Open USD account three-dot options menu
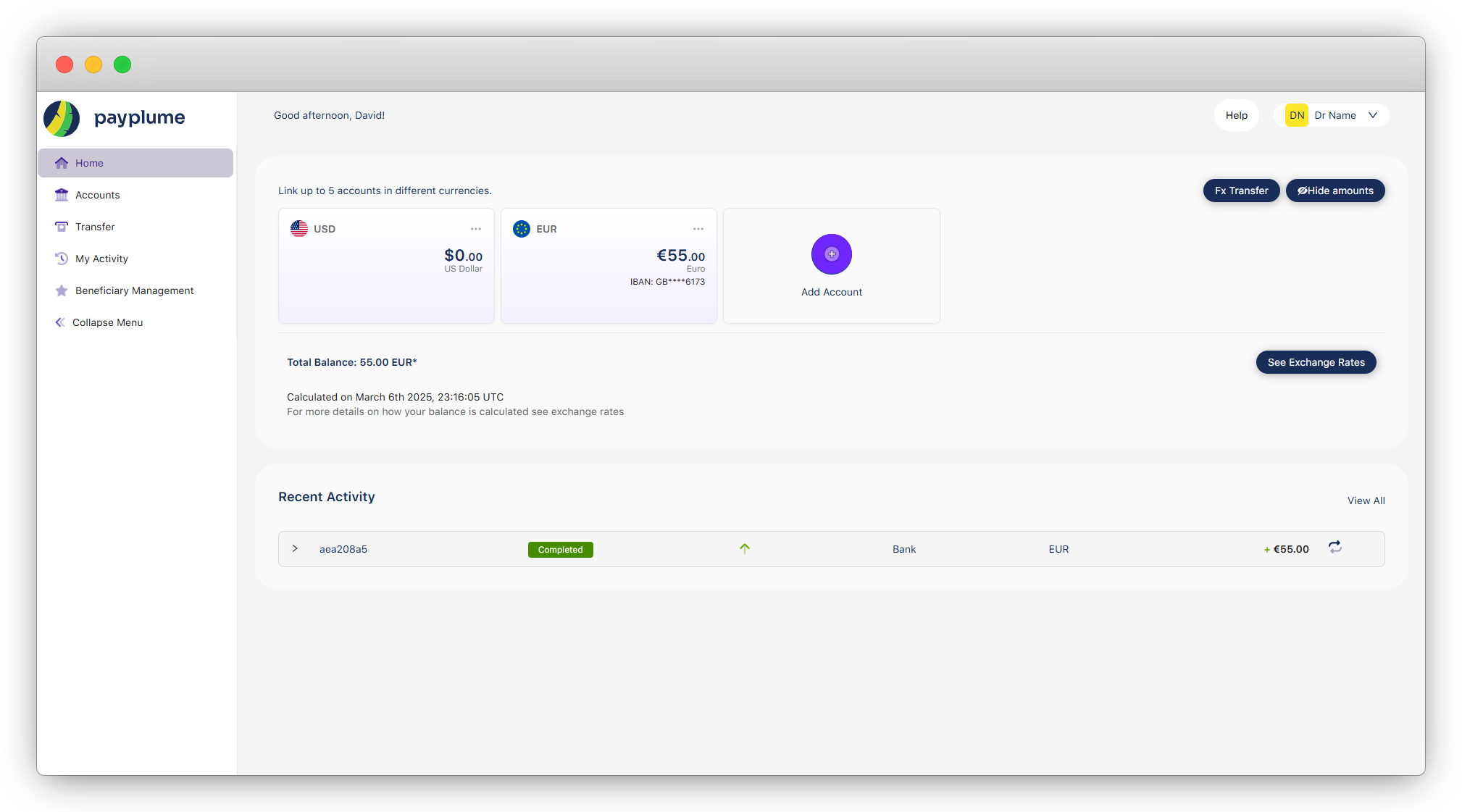The width and height of the screenshot is (1462, 812). point(476,229)
